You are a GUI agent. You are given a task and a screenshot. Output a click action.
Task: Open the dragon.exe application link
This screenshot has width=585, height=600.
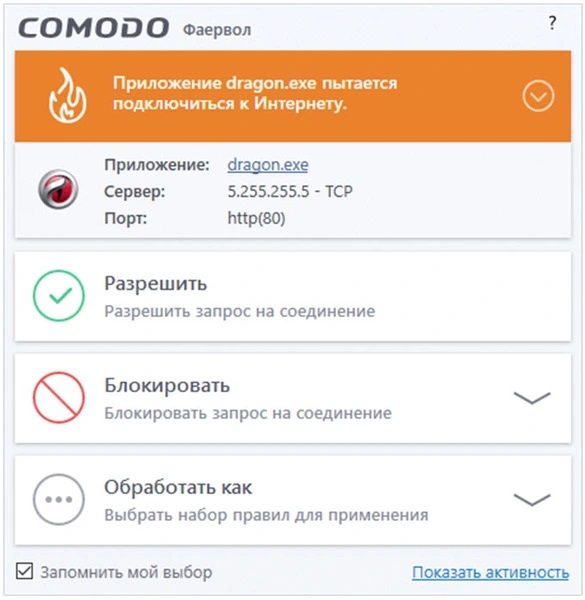click(268, 165)
